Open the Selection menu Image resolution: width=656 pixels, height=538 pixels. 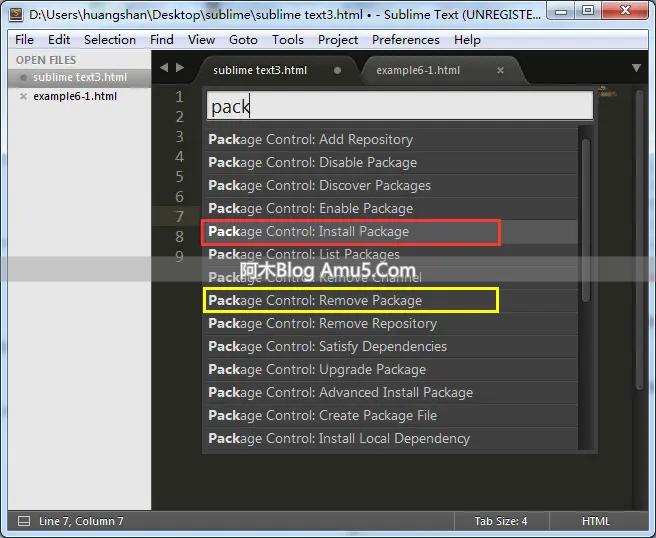click(110, 40)
